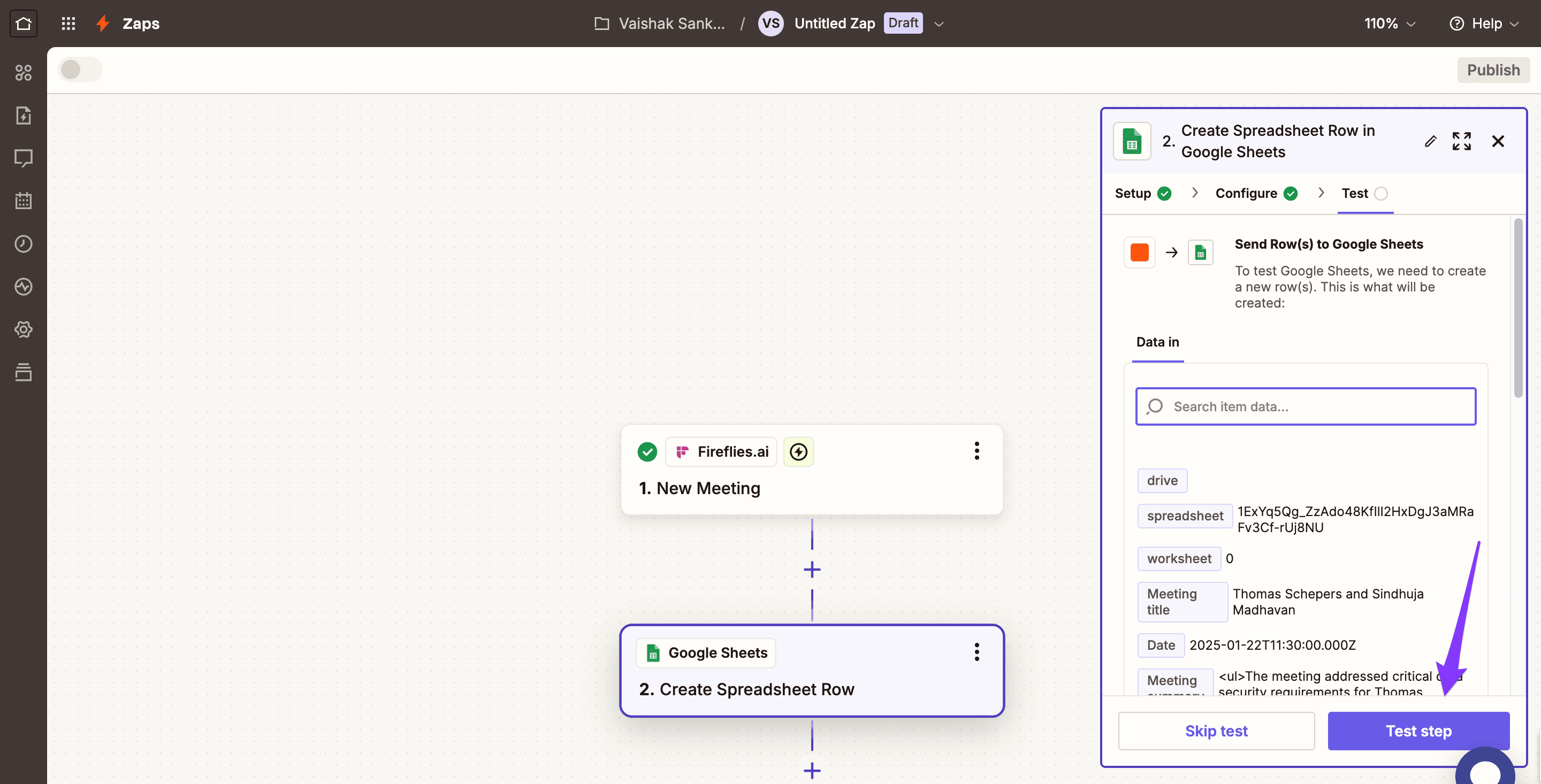The width and height of the screenshot is (1541, 784).
Task: Select the Data in tab
Action: [1157, 342]
